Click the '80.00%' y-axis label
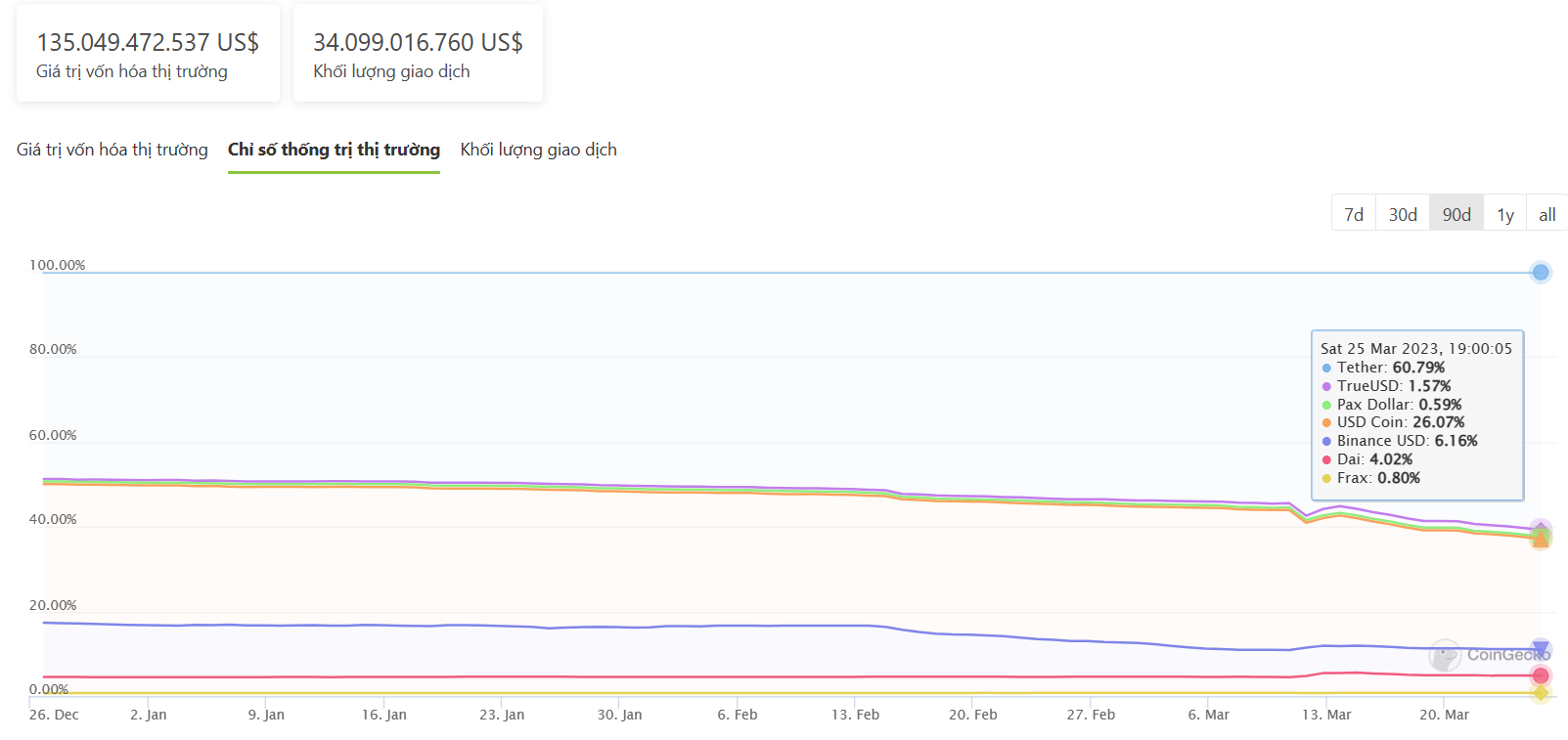The width and height of the screenshot is (1568, 740). tap(53, 349)
